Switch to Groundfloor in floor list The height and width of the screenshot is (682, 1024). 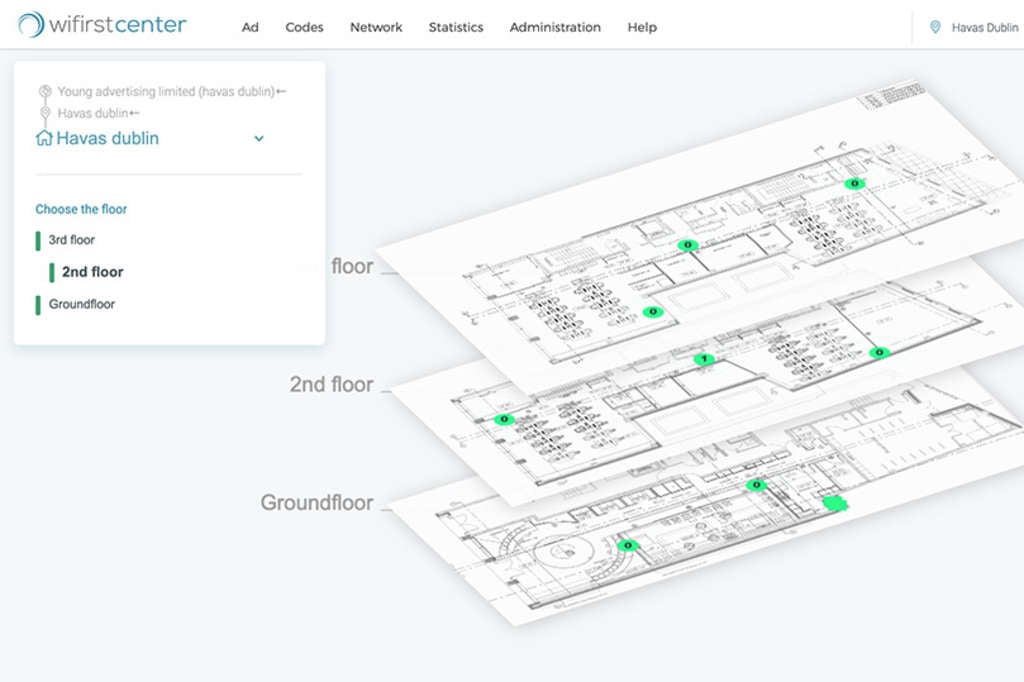(x=82, y=304)
